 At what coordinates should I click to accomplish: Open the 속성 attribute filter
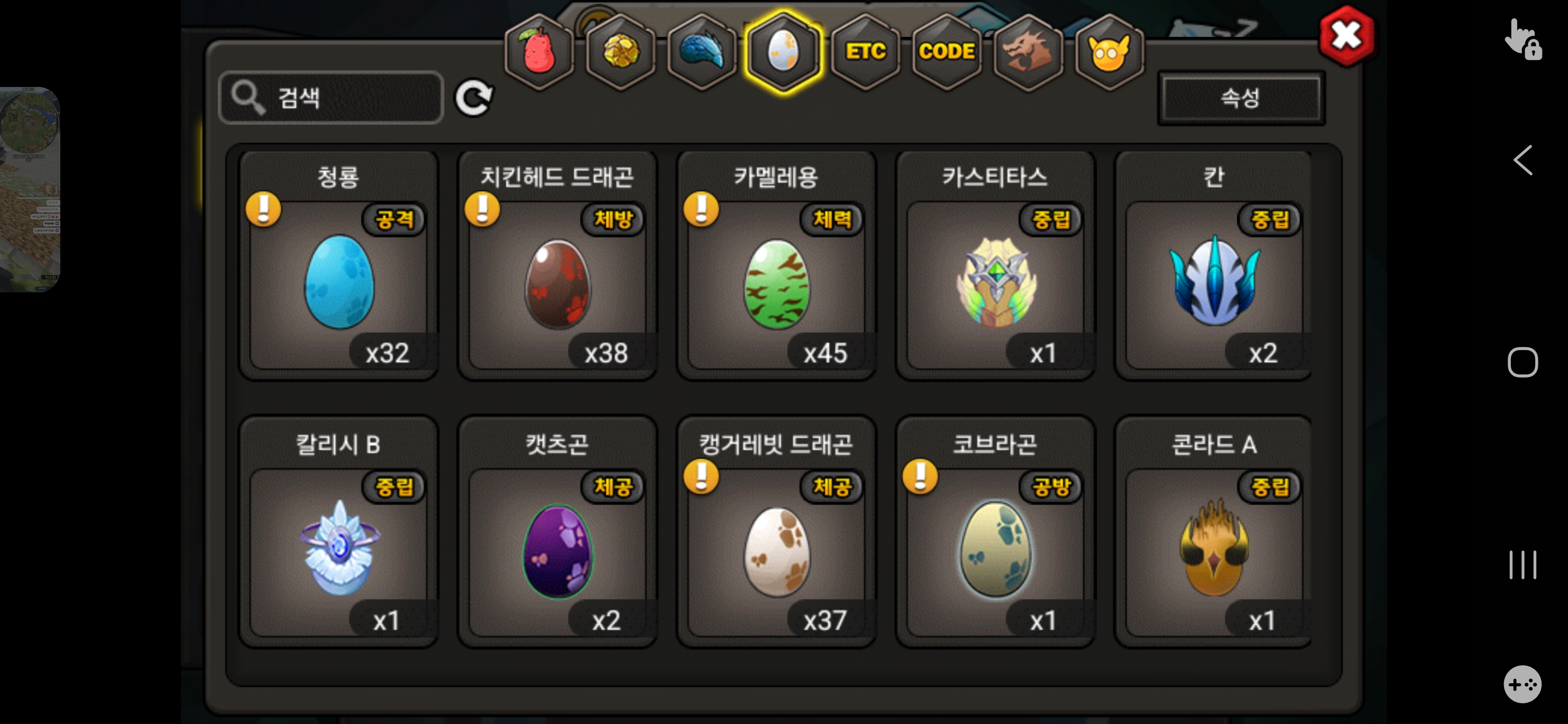(1240, 98)
